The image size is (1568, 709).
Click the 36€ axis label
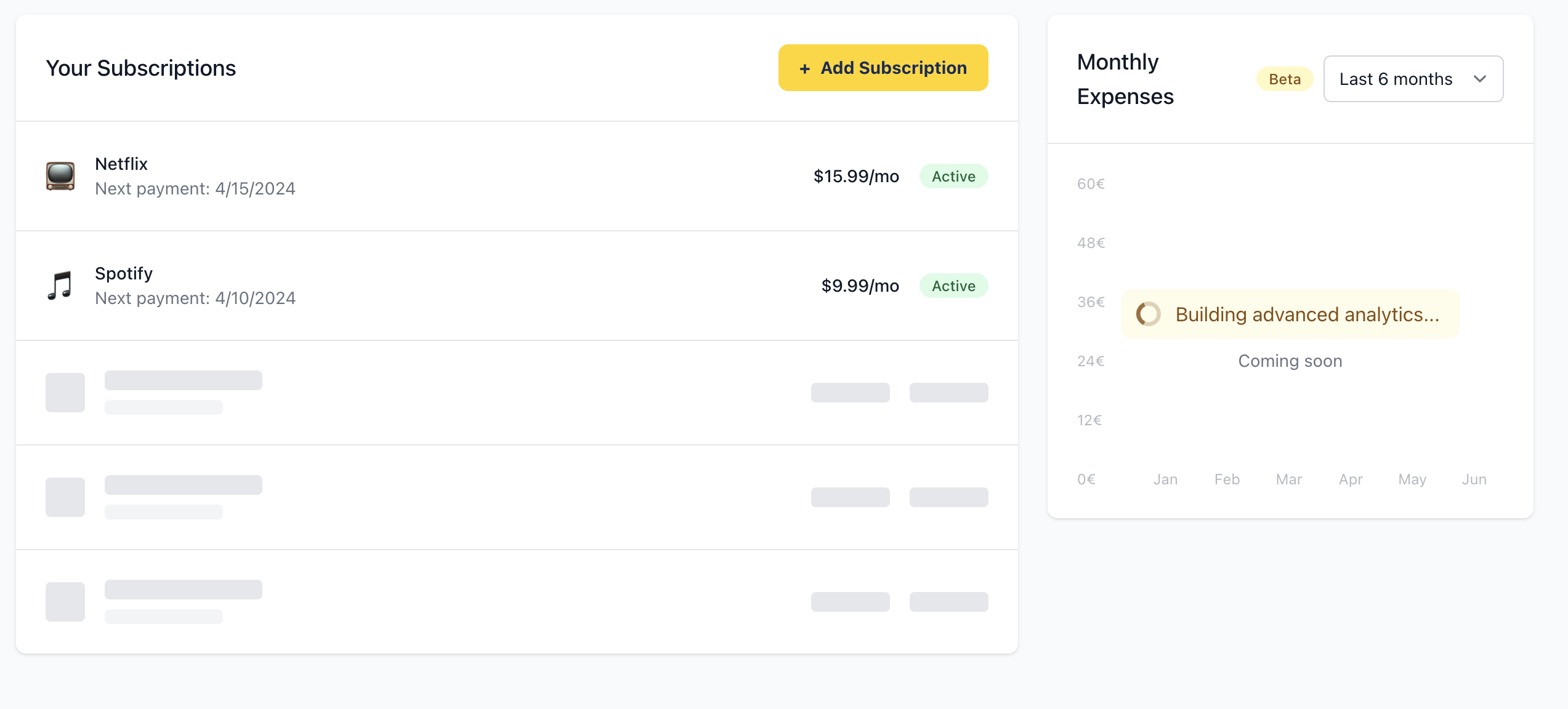coord(1091,302)
